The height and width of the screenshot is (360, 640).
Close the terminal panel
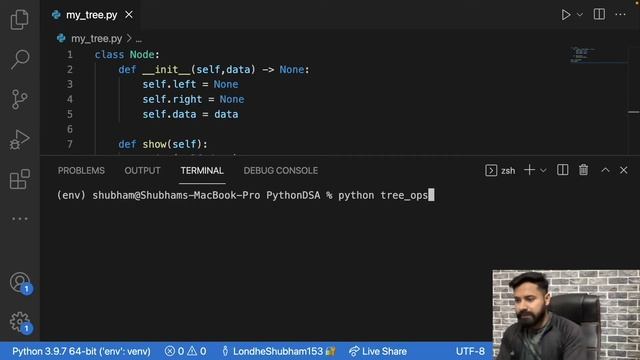(624, 170)
